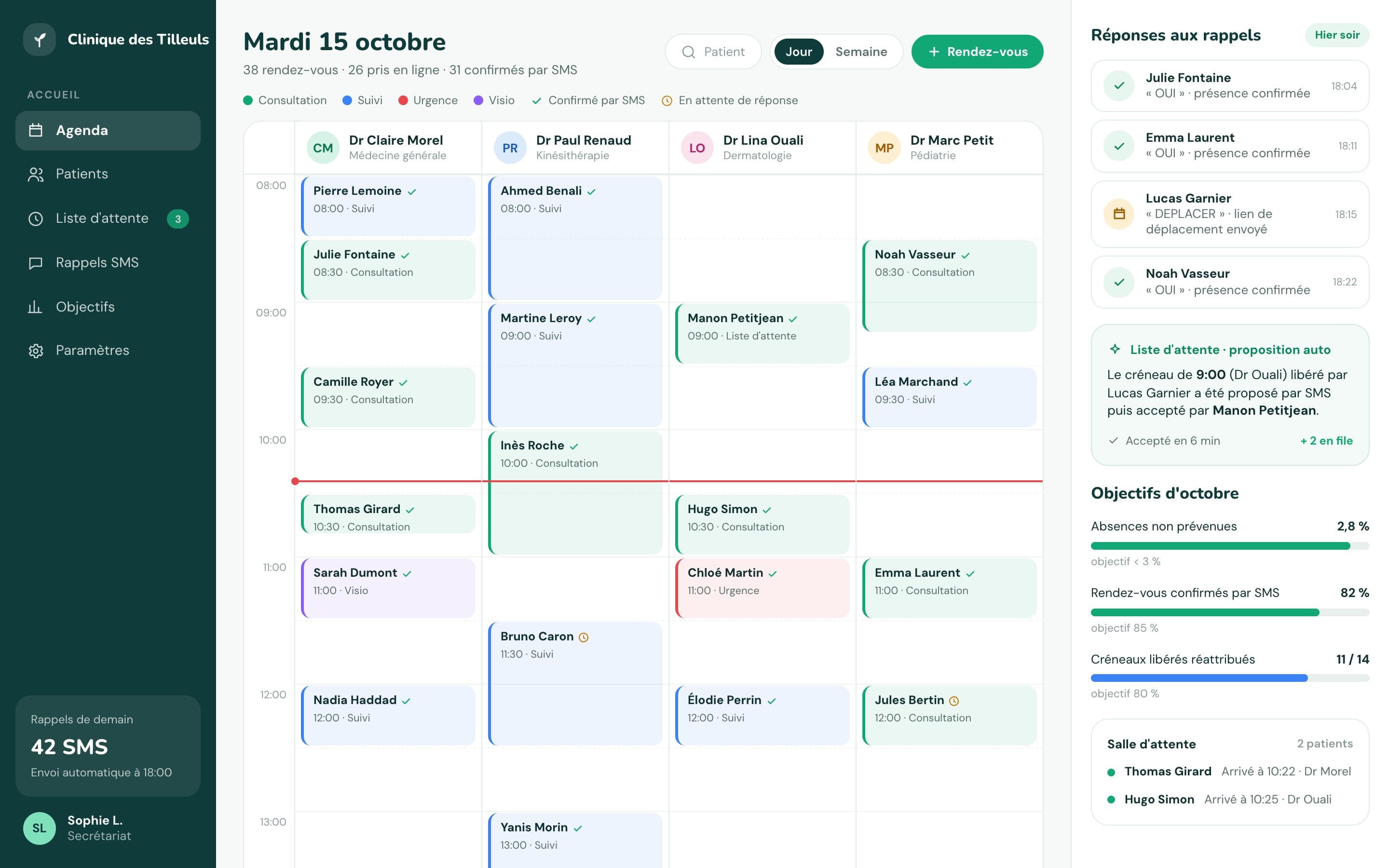Open Martine Leroy 09:00 appointment

(x=575, y=365)
